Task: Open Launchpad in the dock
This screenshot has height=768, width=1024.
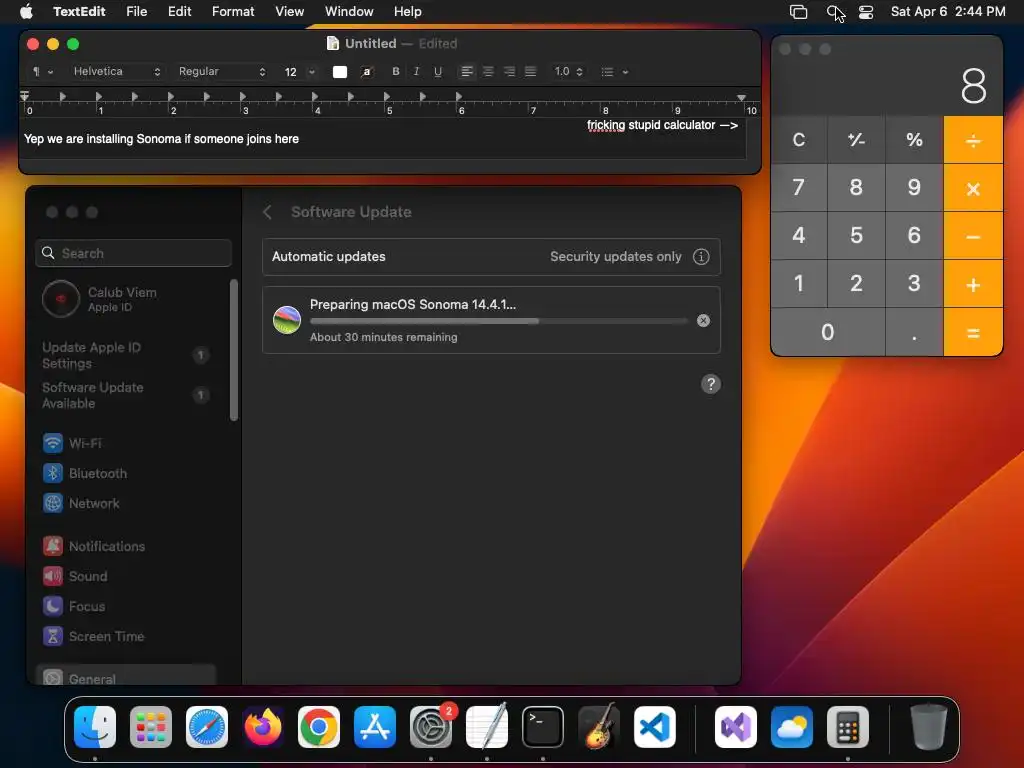Action: click(x=151, y=727)
